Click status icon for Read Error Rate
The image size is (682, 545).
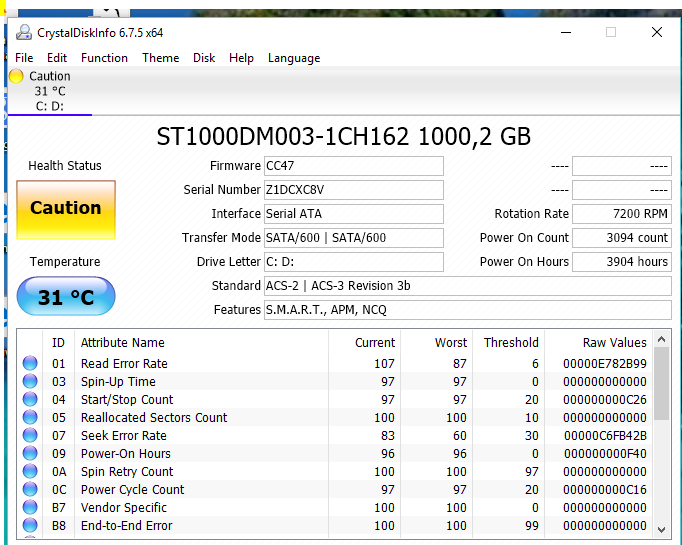[x=30, y=363]
